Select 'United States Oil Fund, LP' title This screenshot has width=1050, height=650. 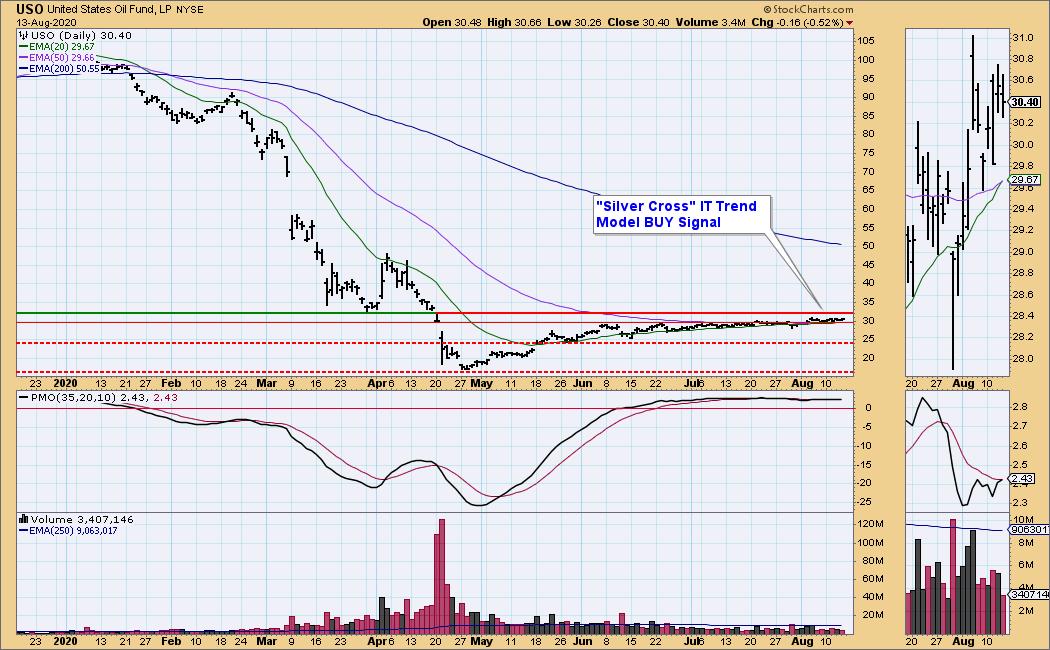pyautogui.click(x=110, y=10)
